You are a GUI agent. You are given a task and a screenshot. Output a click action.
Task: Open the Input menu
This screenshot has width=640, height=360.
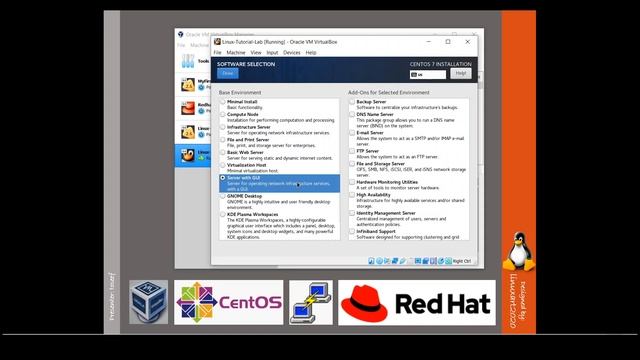272,53
